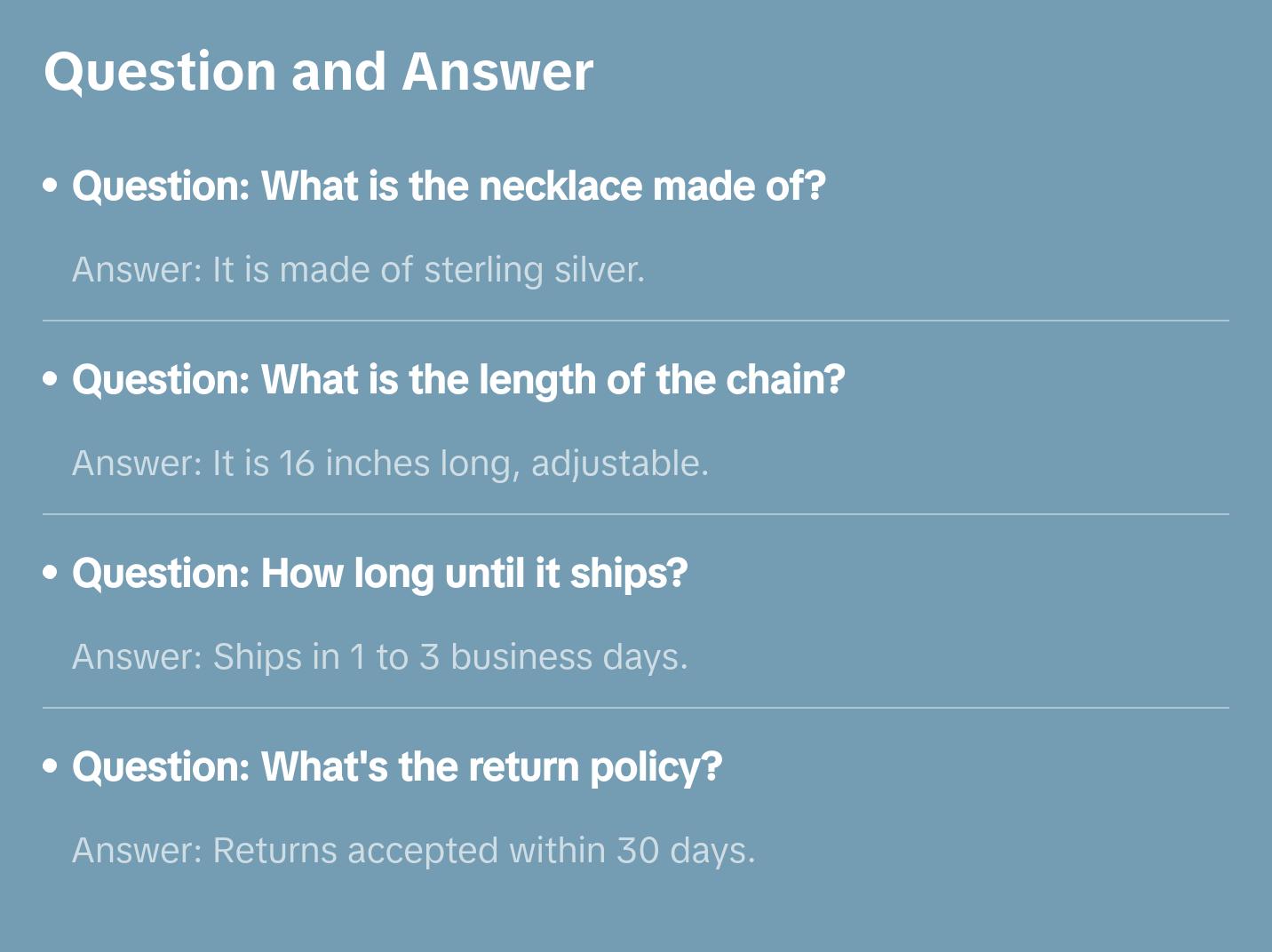Expand the 'What is the necklace made of?' question
This screenshot has height=952, width=1272.
[449, 186]
